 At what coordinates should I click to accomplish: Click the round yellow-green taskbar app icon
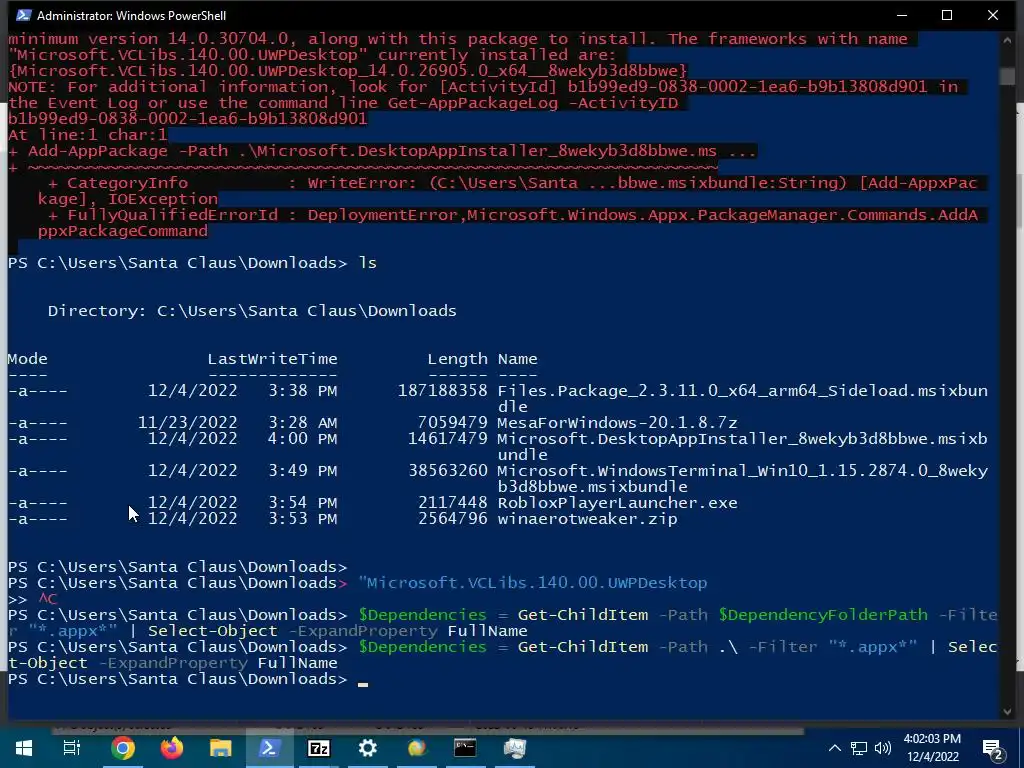pos(417,748)
